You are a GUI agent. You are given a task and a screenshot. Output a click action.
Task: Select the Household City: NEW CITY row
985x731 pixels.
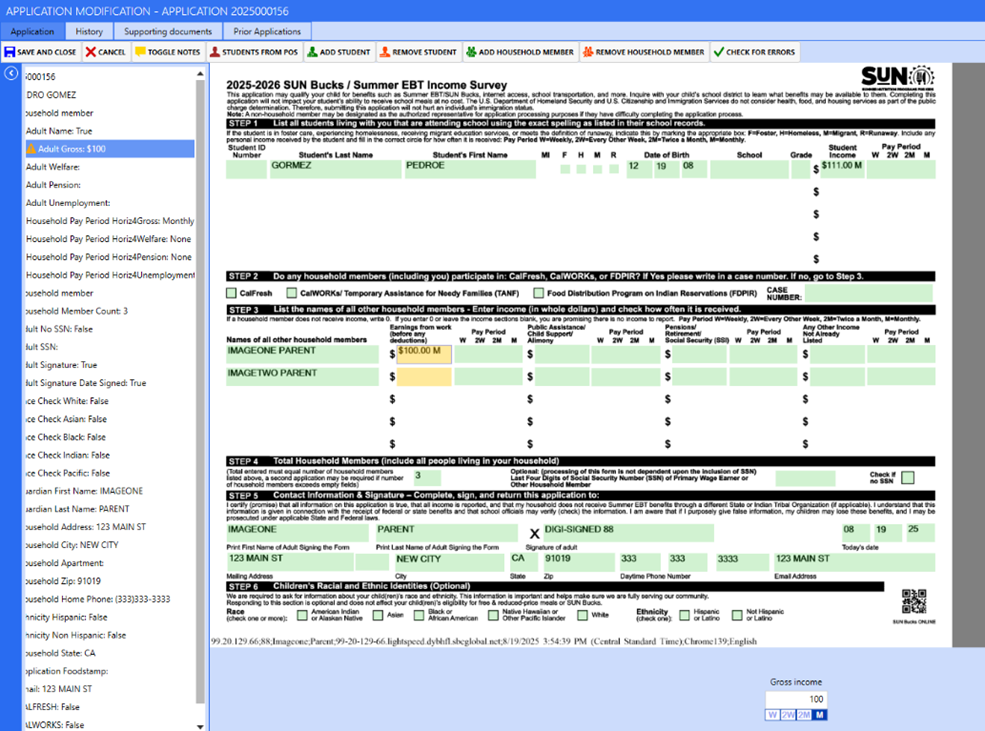click(109, 545)
